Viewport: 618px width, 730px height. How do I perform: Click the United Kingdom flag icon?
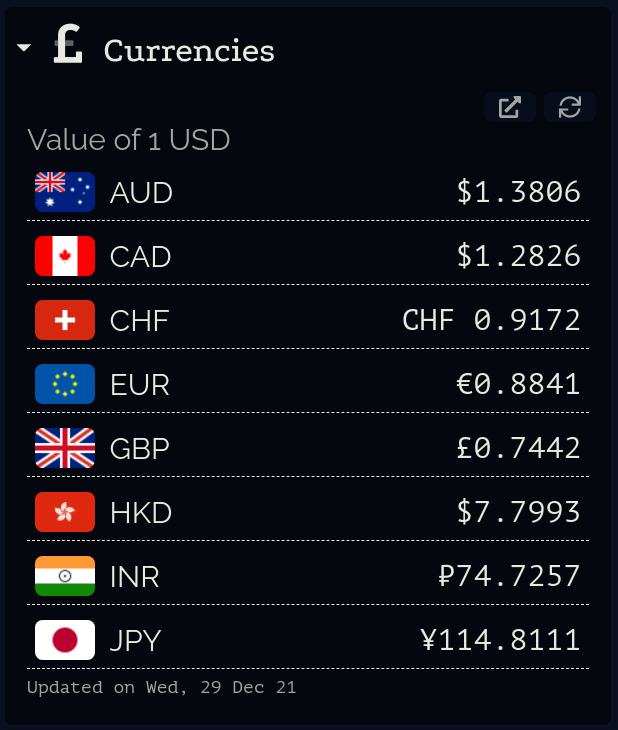pyautogui.click(x=65, y=448)
